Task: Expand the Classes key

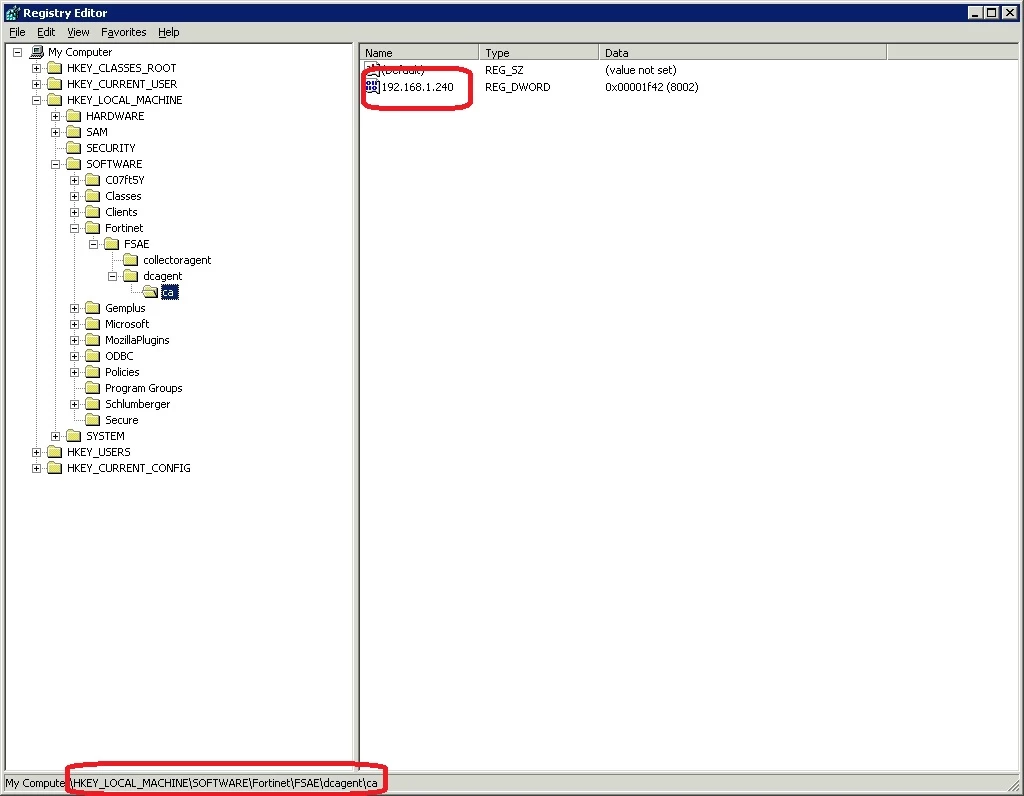Action: 74,196
